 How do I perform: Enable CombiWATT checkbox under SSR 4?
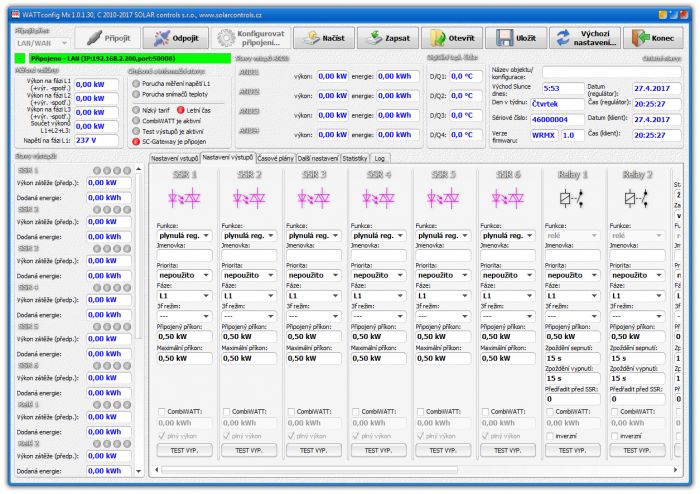click(x=356, y=411)
